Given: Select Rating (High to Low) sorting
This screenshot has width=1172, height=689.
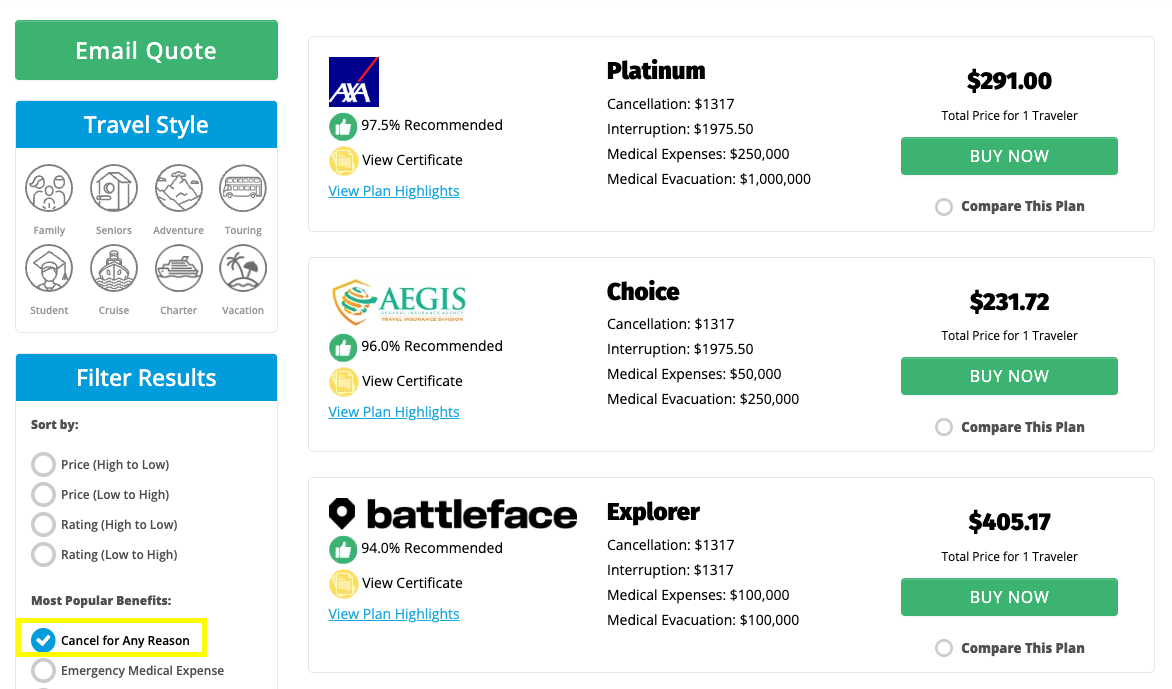Looking at the screenshot, I should pyautogui.click(x=43, y=525).
